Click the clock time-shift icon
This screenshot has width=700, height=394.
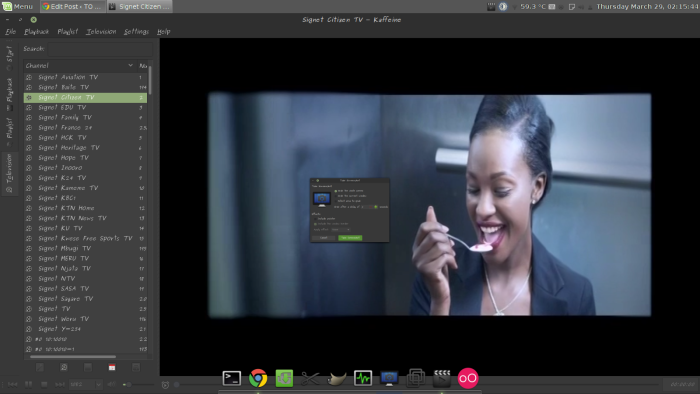tap(165, 385)
